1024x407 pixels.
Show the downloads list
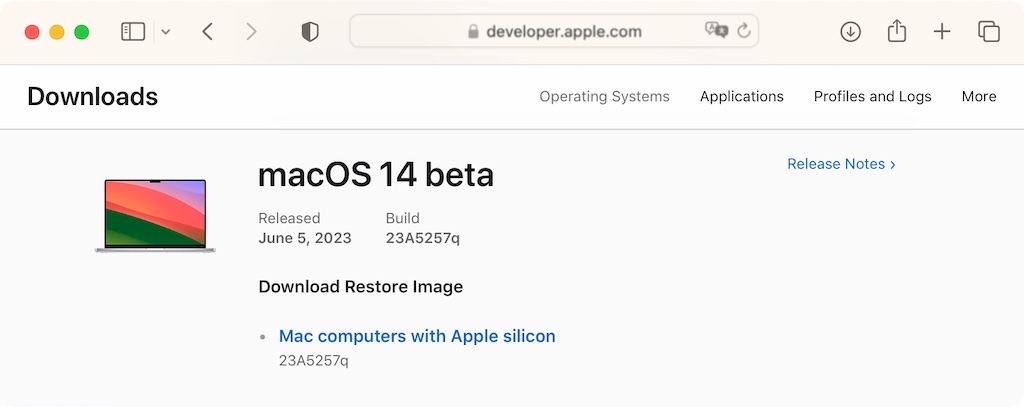coord(850,31)
